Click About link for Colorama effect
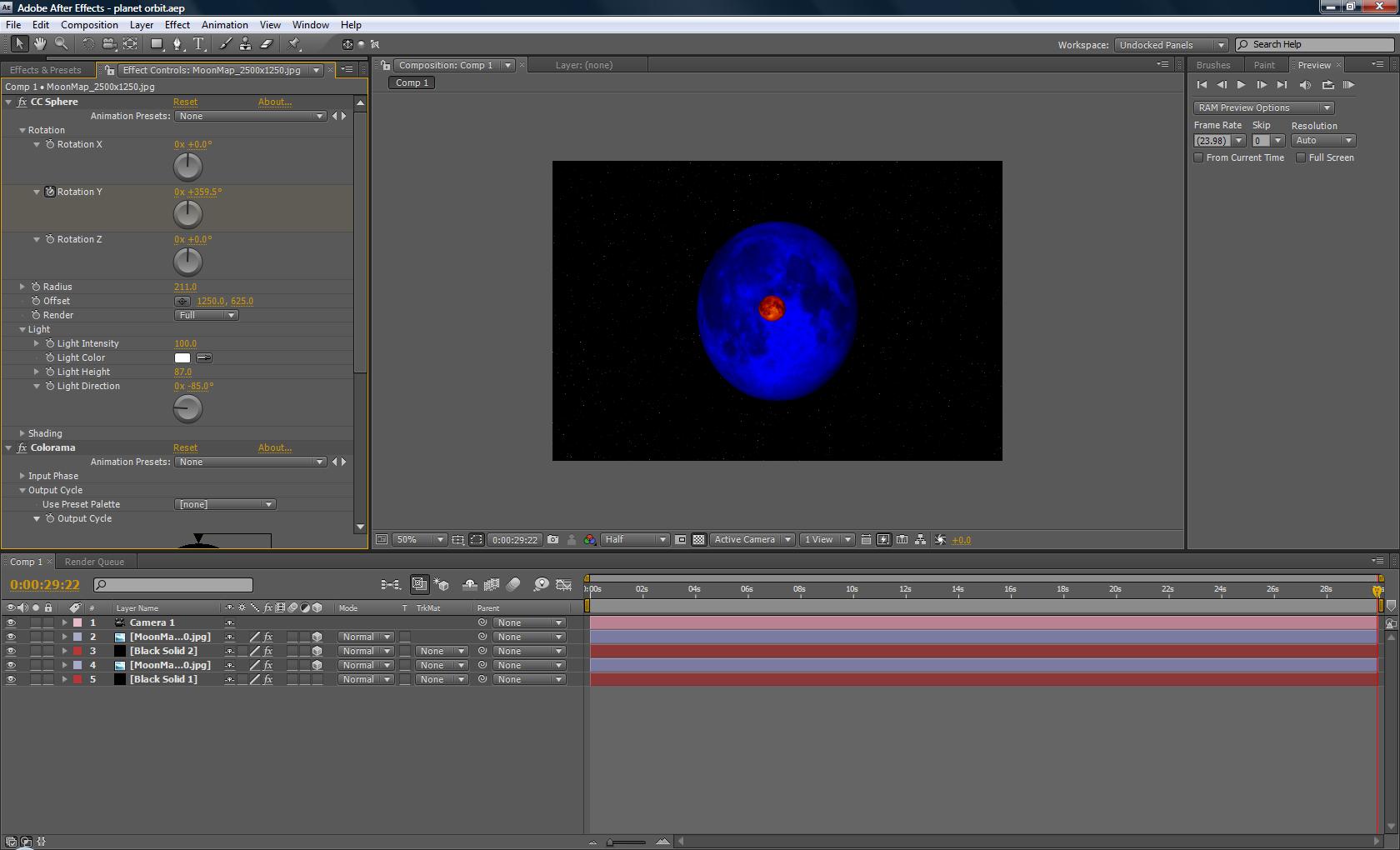This screenshot has height=850, width=1400. 274,447
